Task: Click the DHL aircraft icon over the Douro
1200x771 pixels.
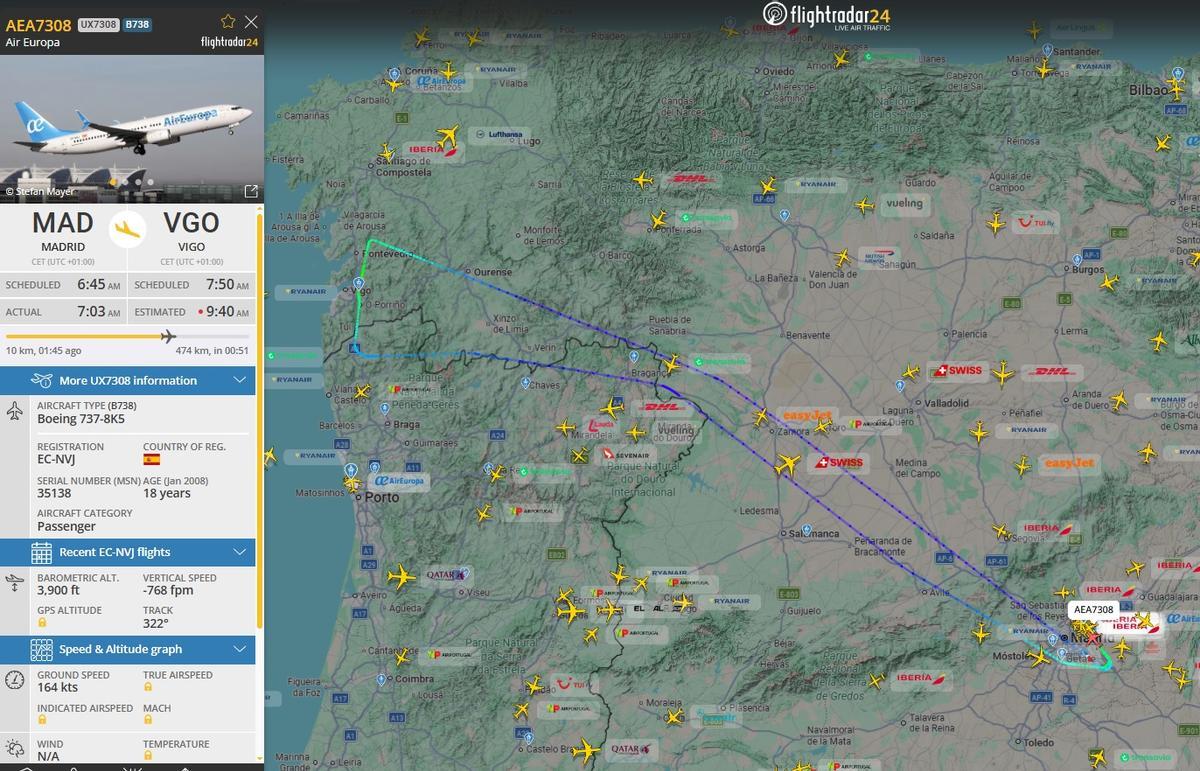Action: point(613,407)
